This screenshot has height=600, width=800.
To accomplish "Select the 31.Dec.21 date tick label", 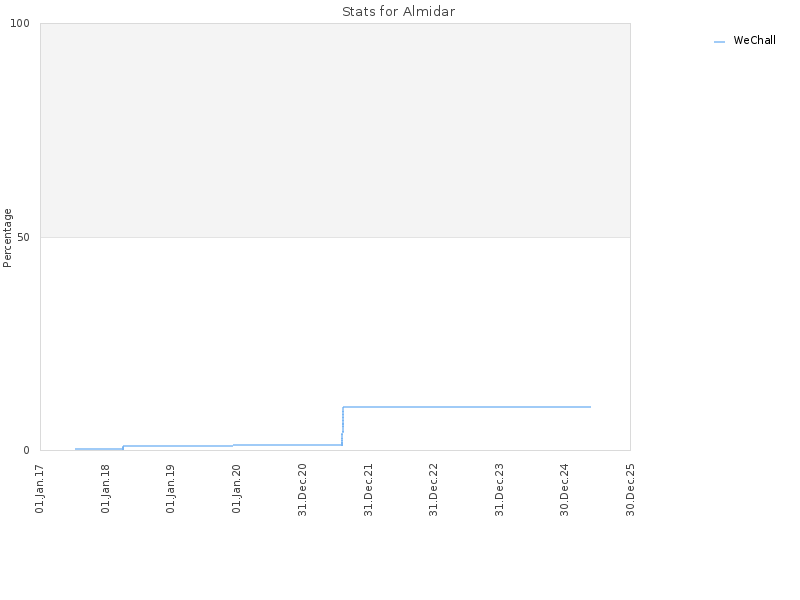I will 368,489.
